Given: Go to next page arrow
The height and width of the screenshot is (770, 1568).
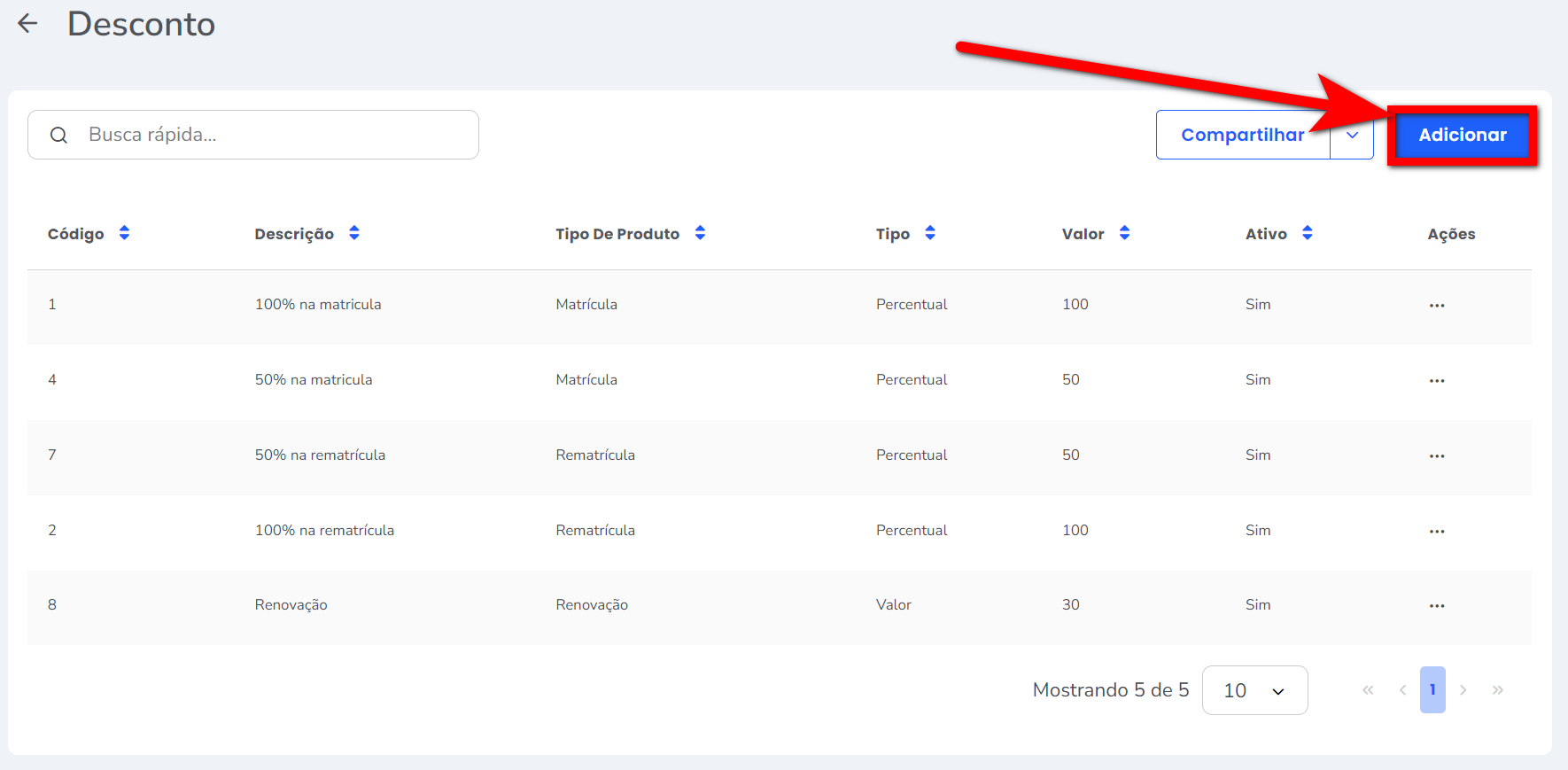Looking at the screenshot, I should pyautogui.click(x=1463, y=690).
